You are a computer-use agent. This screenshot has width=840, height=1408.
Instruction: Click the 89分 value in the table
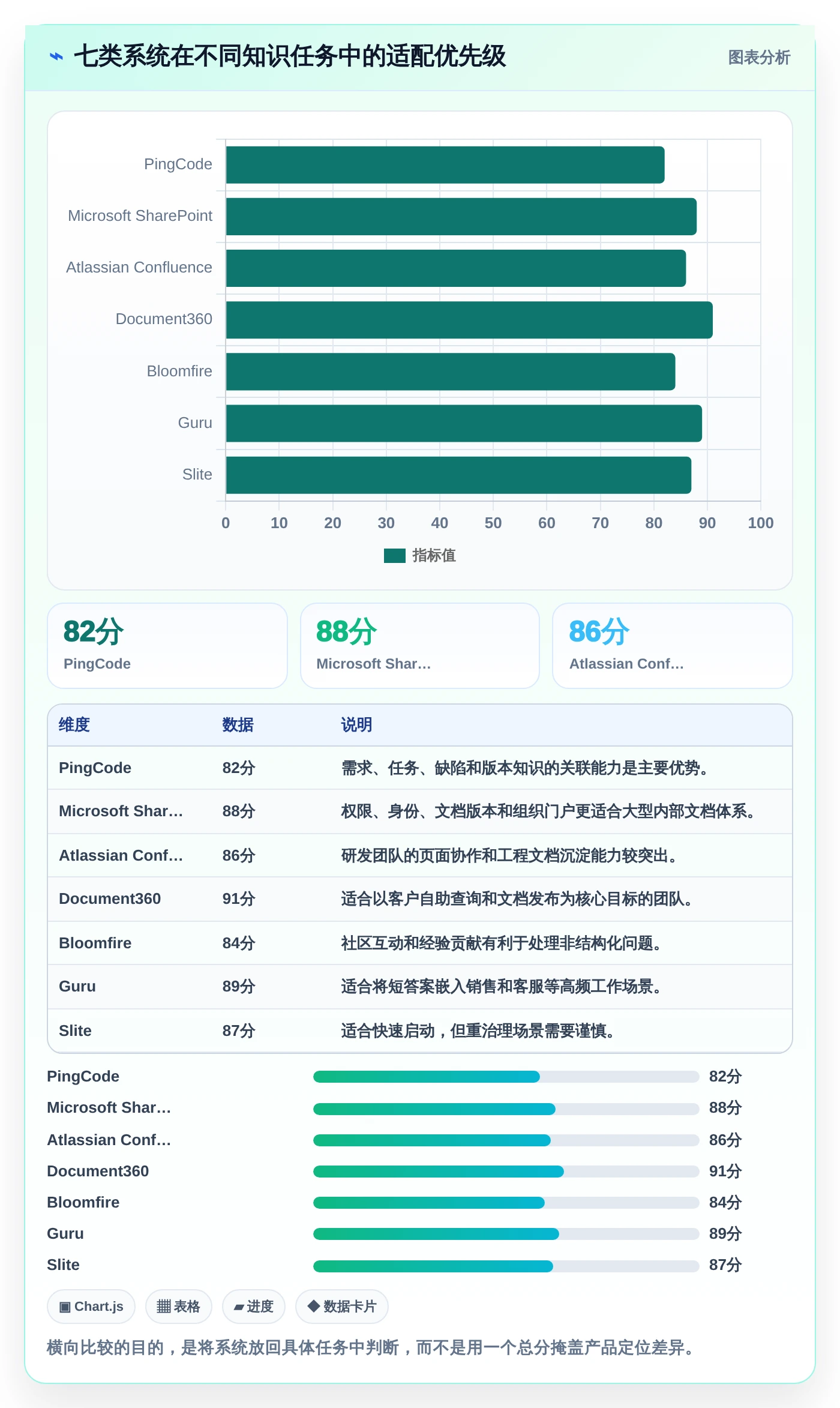239,987
